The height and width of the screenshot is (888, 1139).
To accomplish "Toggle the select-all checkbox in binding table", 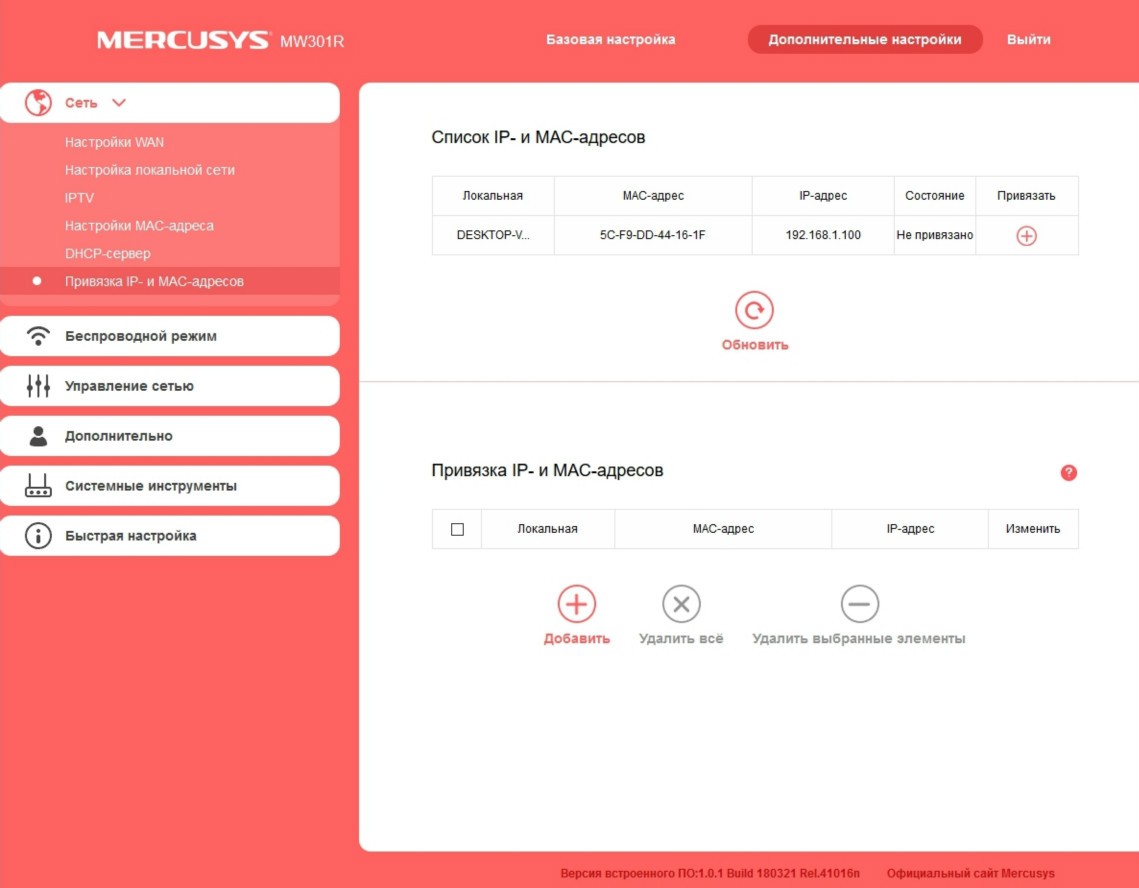I will pos(457,529).
